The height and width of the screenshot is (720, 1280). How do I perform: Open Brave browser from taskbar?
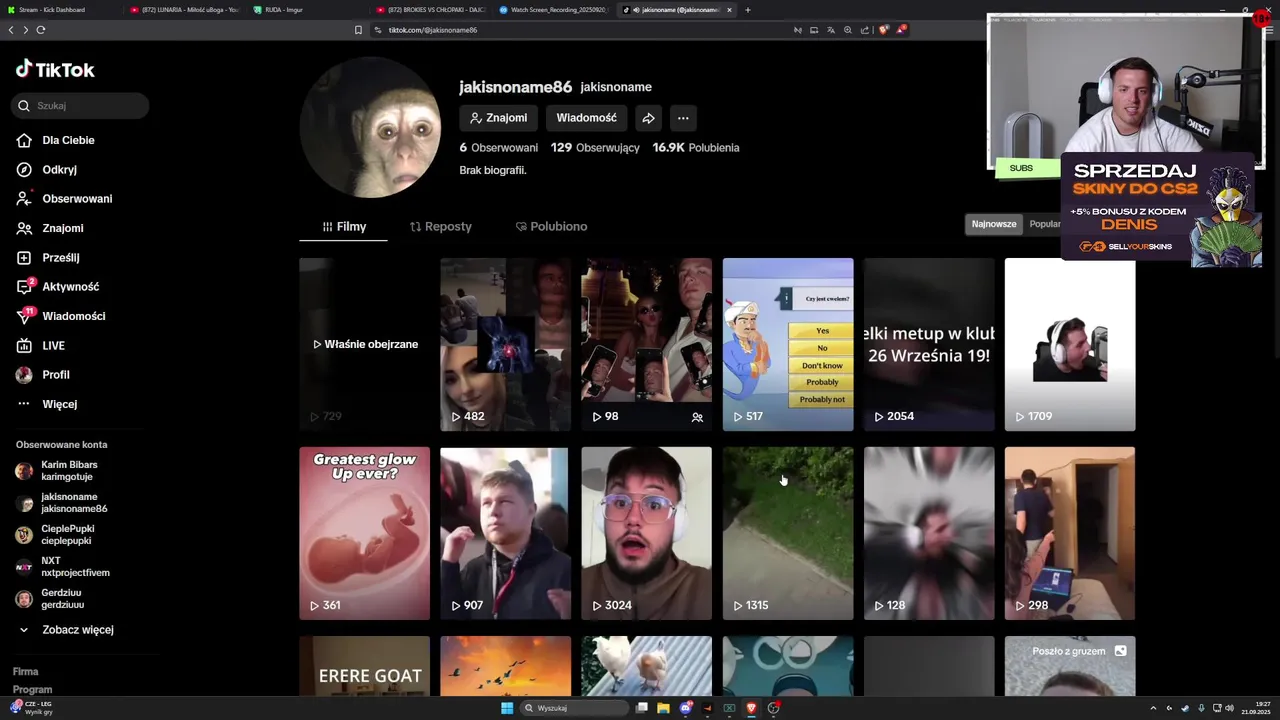751,708
